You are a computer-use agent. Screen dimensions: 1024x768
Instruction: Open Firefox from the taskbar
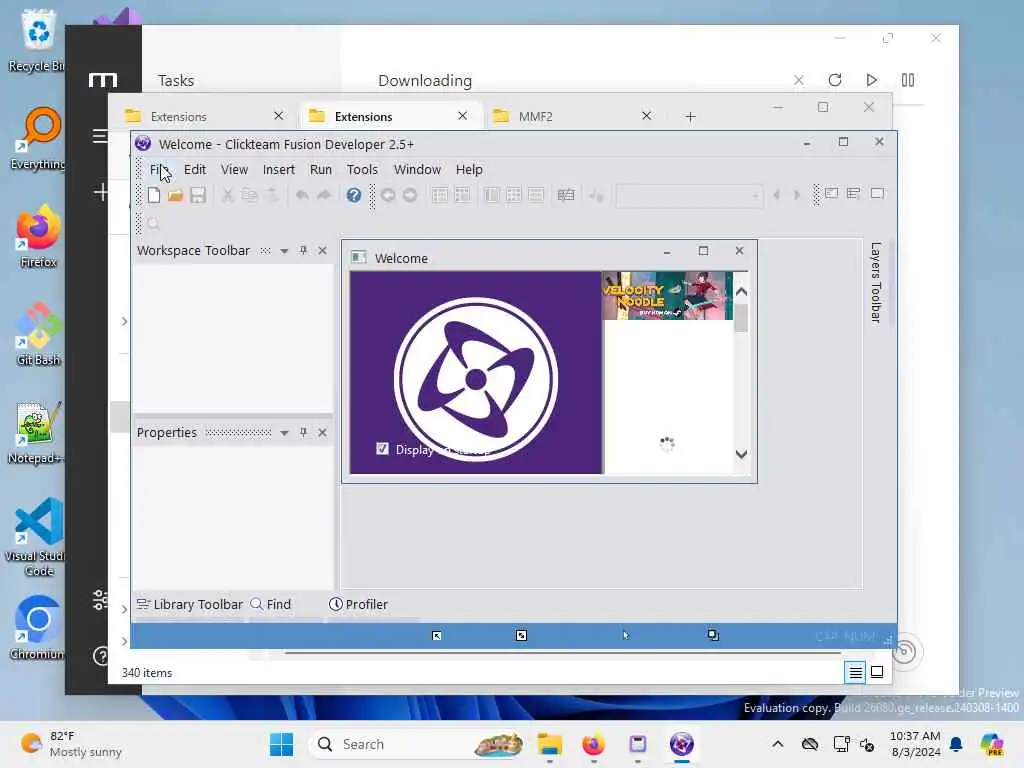coord(593,744)
